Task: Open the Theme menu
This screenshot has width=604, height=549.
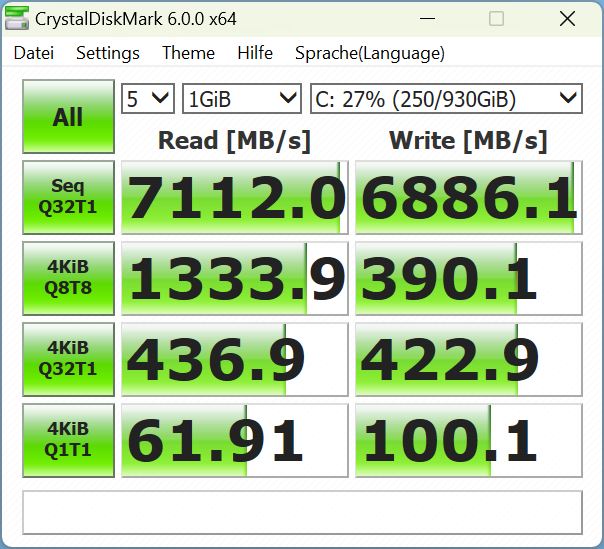Action: pyautogui.click(x=188, y=53)
